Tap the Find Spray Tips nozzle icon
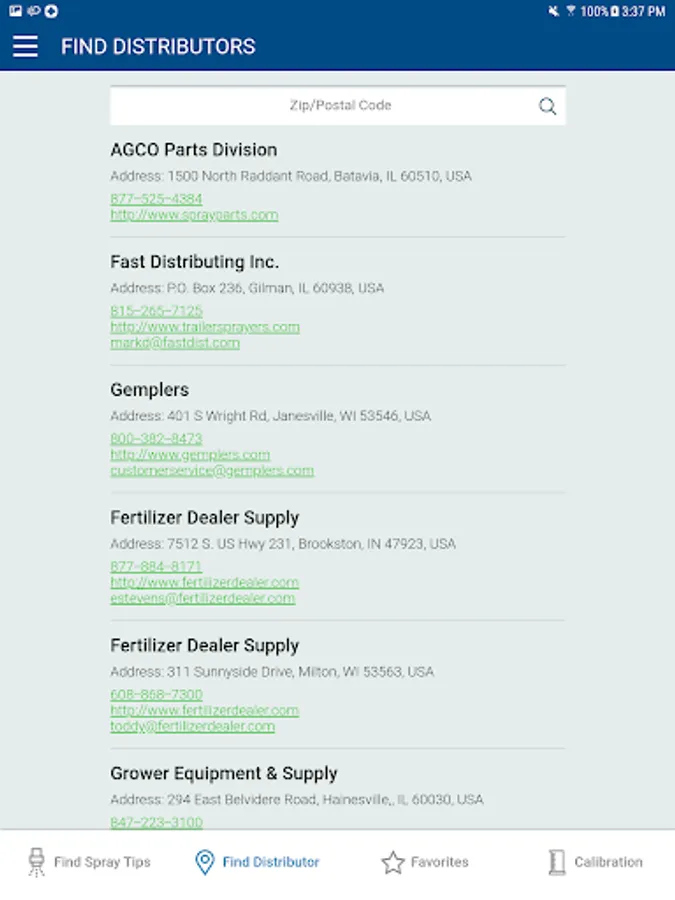675x900 pixels. (x=37, y=862)
